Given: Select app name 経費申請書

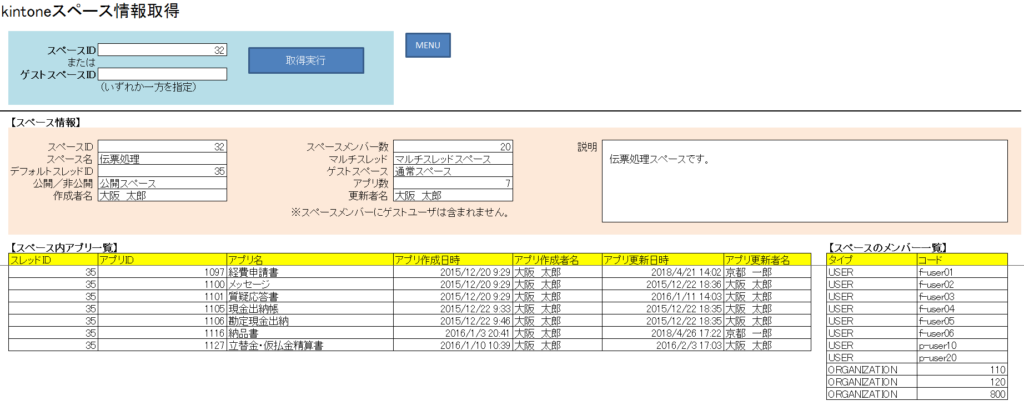Looking at the screenshot, I should click(310, 272).
